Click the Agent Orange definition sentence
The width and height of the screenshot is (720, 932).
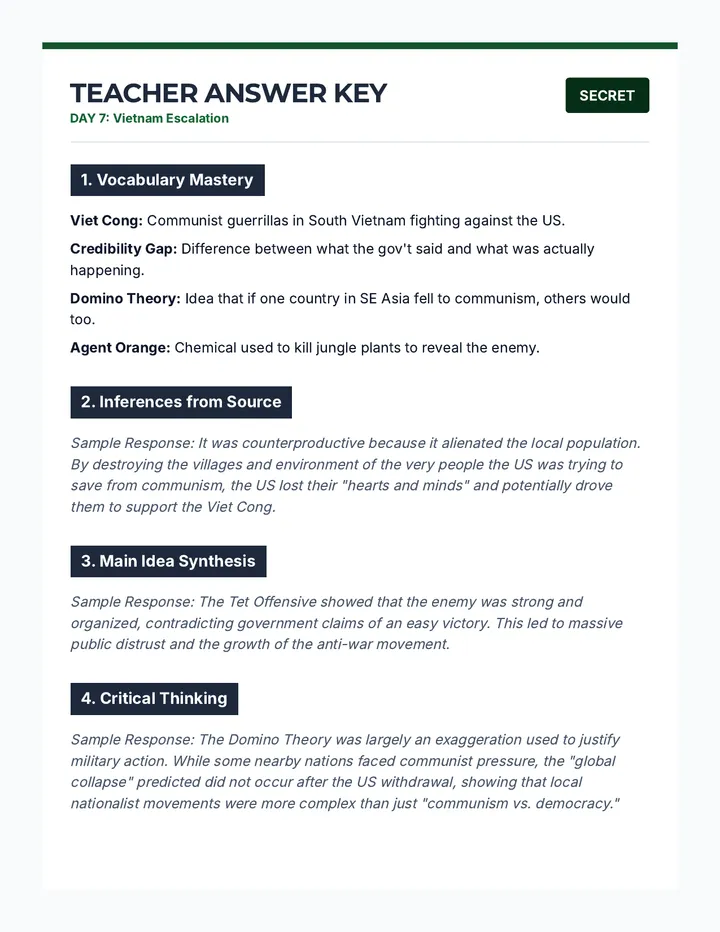click(357, 348)
